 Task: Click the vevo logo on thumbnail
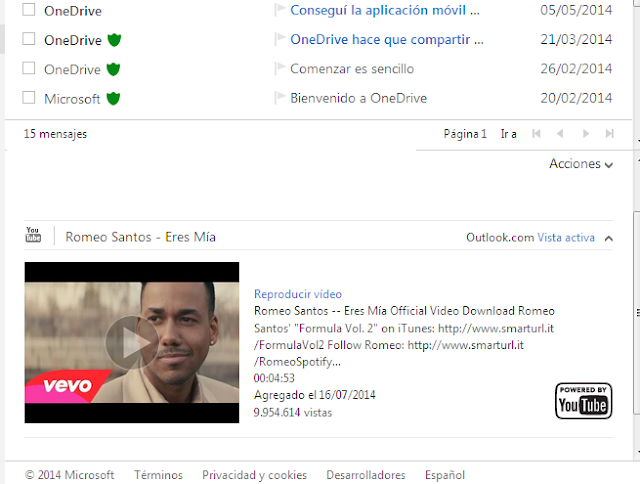67,385
